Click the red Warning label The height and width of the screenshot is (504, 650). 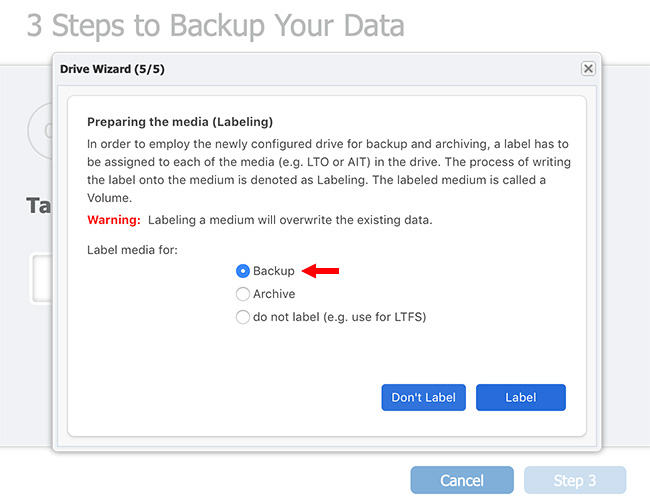pos(114,220)
